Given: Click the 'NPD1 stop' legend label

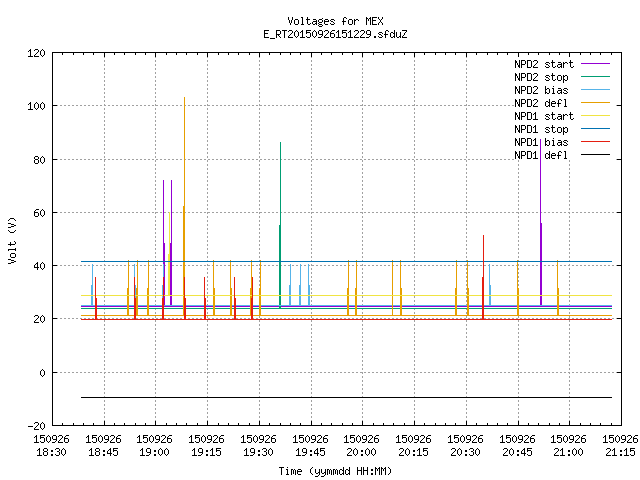Looking at the screenshot, I should [541, 129].
